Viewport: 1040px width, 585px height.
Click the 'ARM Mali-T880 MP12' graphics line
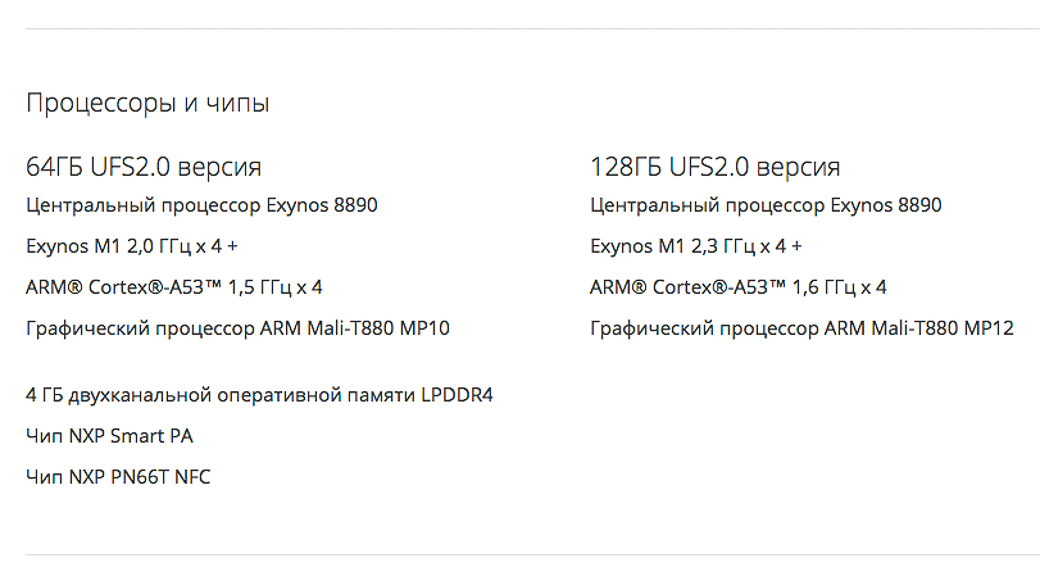pos(802,329)
